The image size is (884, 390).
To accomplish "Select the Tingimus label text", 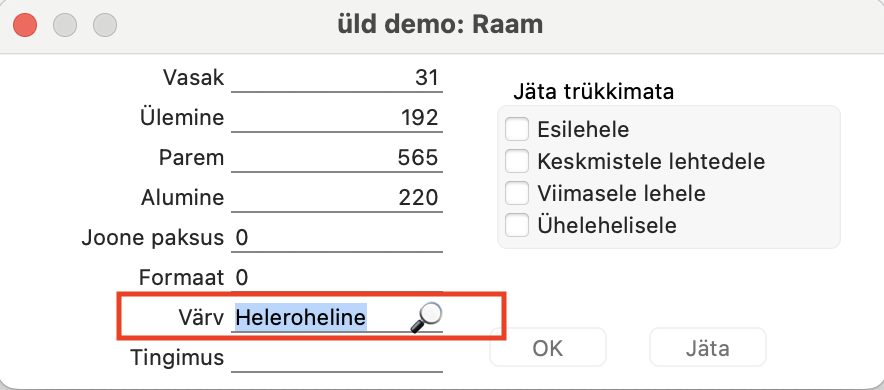I will (177, 357).
